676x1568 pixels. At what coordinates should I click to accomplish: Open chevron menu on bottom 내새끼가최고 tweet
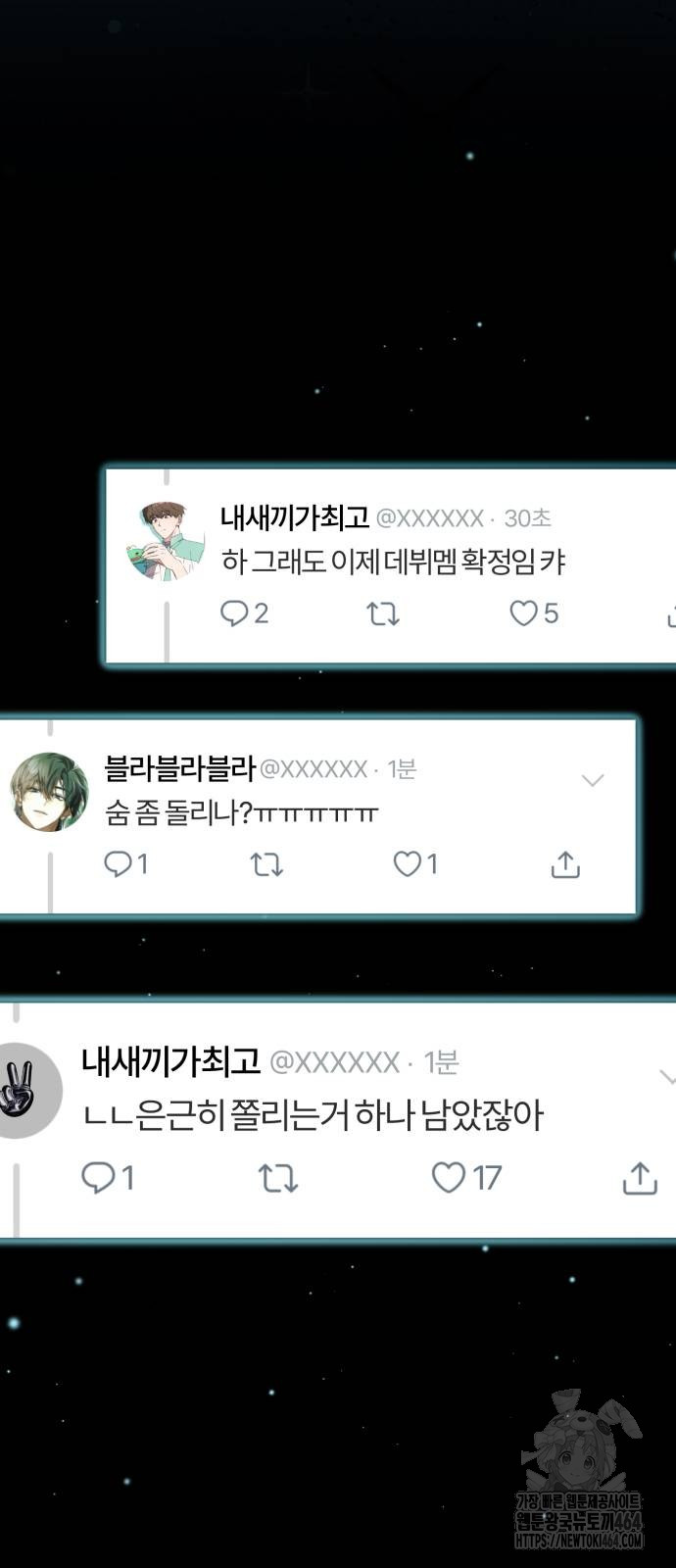point(668,1078)
